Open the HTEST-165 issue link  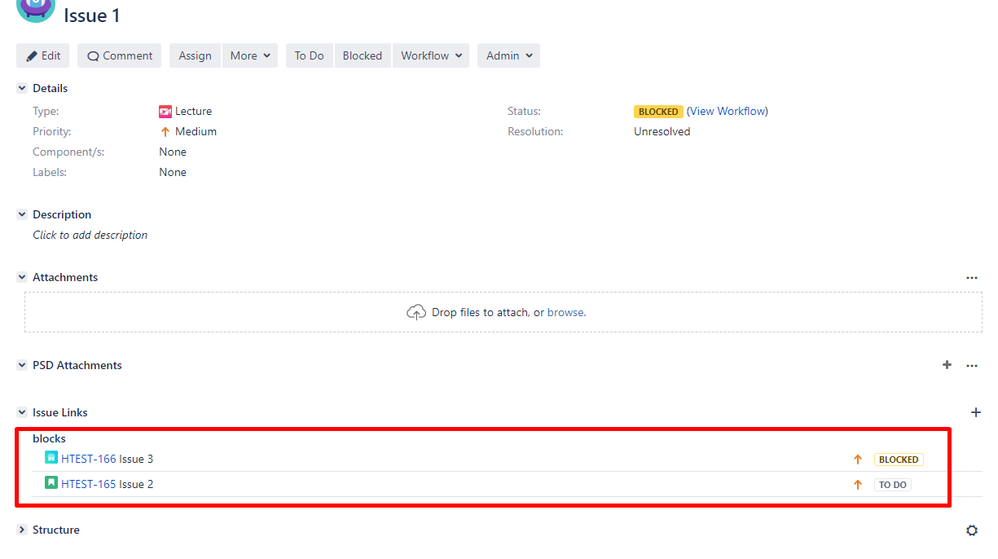coord(88,485)
